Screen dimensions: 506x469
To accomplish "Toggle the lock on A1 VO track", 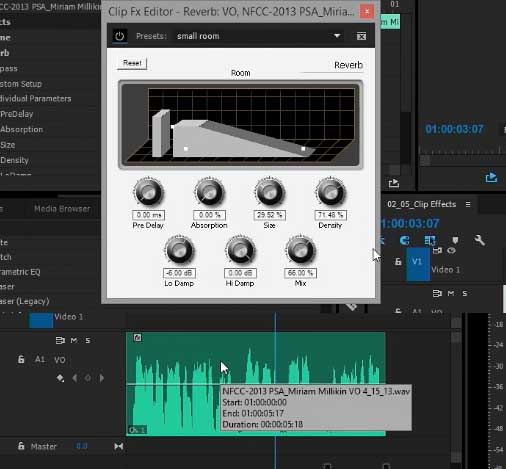I will point(21,359).
